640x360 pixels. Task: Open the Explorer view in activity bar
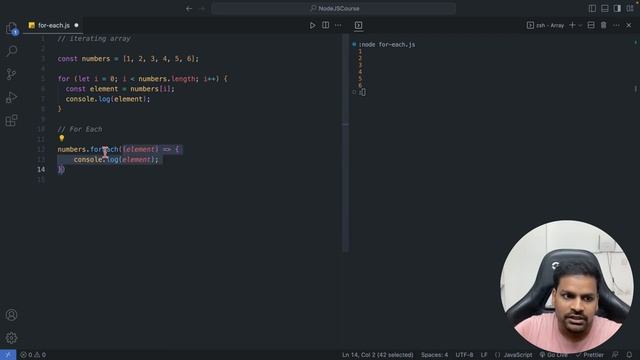(11, 28)
